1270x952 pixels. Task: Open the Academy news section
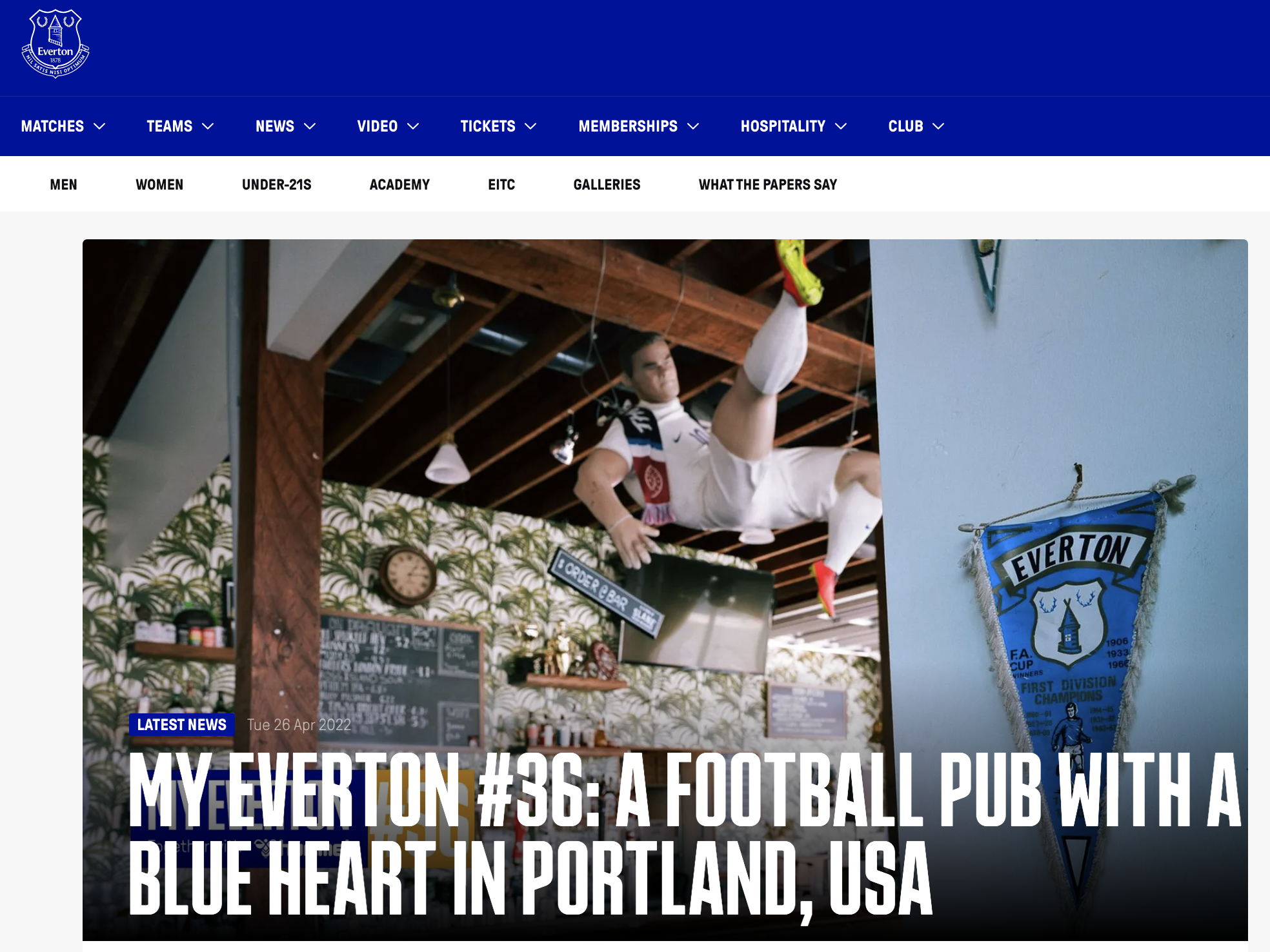coord(399,184)
